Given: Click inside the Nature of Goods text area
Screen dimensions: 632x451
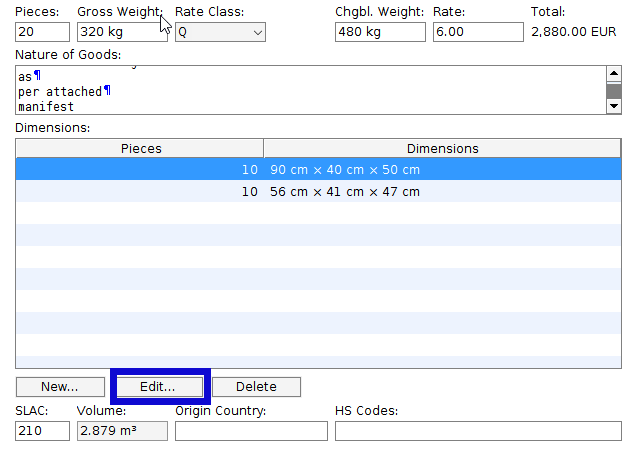Looking at the screenshot, I should 310,90.
